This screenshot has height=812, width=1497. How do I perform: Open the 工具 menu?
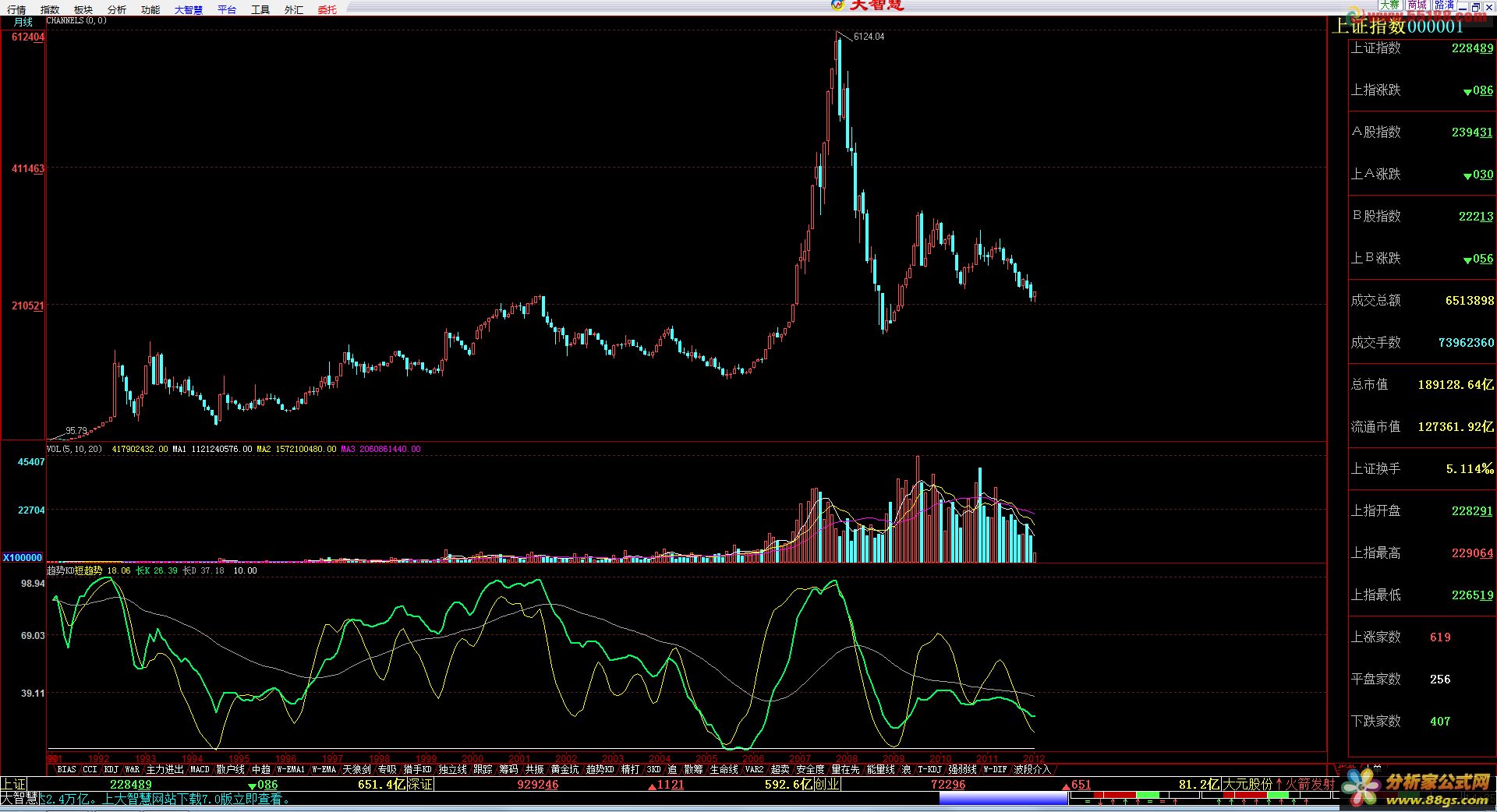(260, 10)
